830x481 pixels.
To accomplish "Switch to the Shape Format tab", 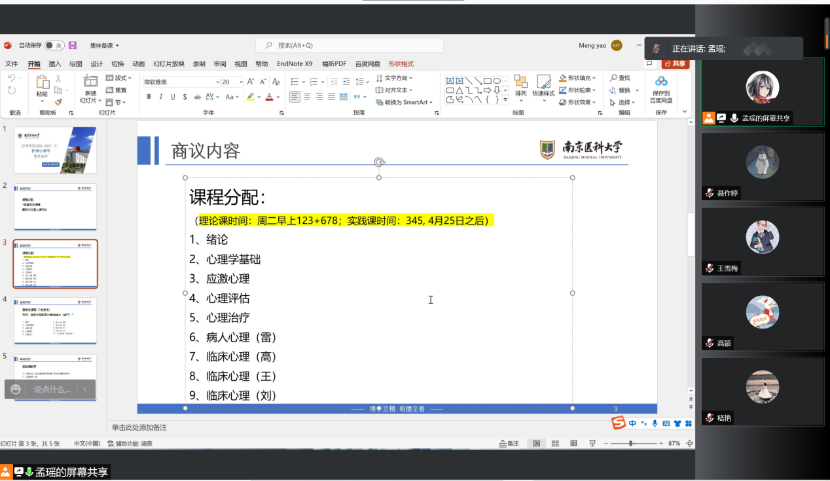I will (400, 63).
